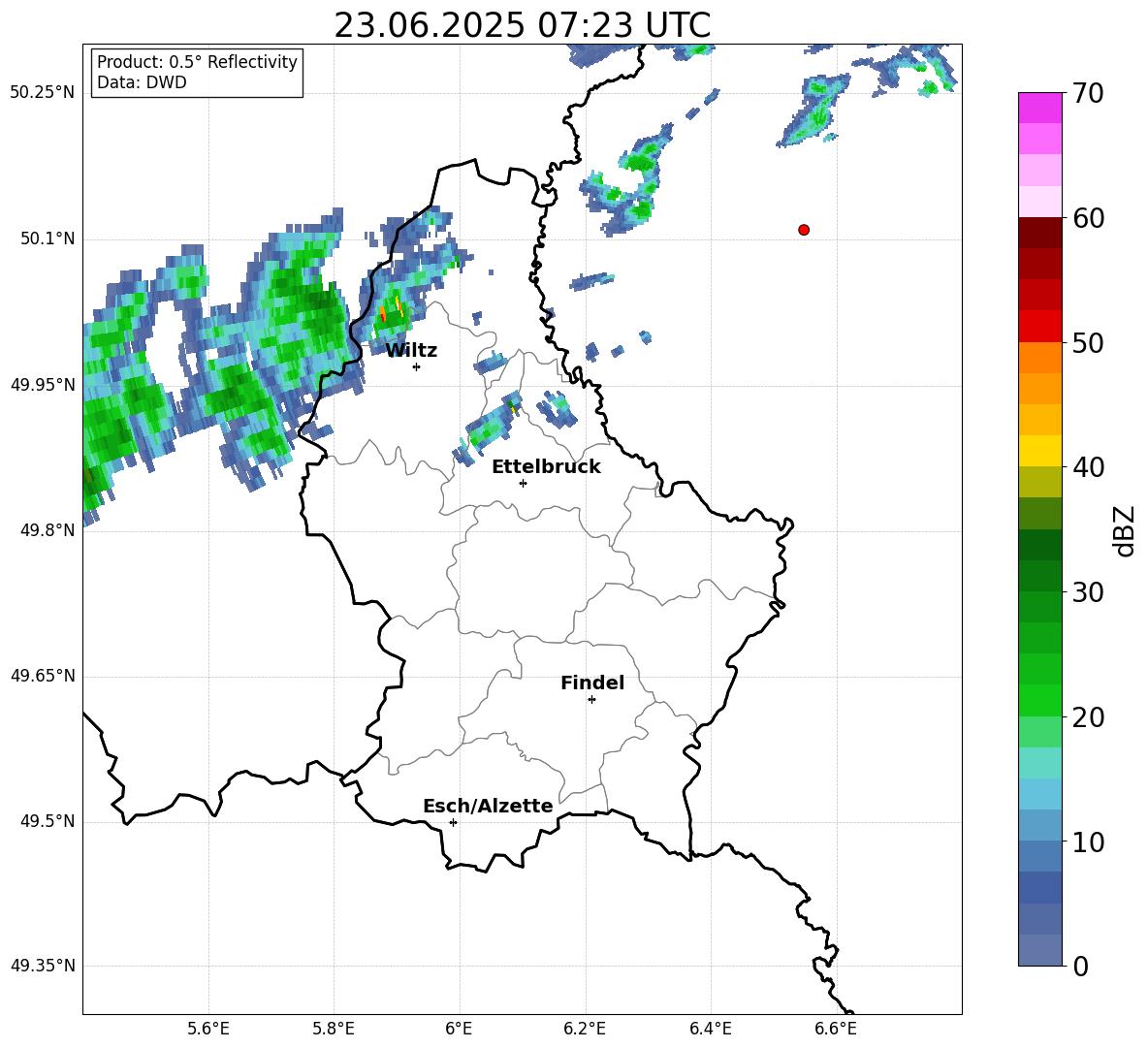Click the 6°E longitude label
Viewport: 1148px width, 1048px height.
point(459,1029)
